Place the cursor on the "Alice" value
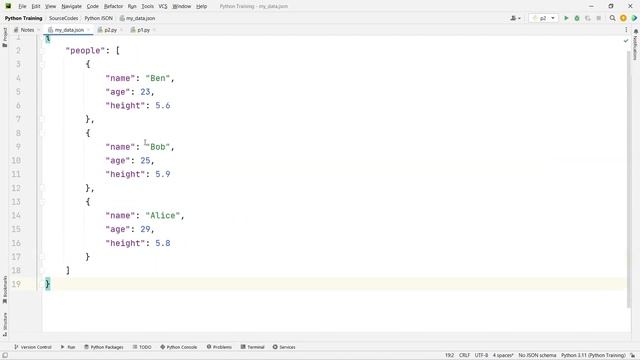This screenshot has height=360, width=640. [x=163, y=216]
